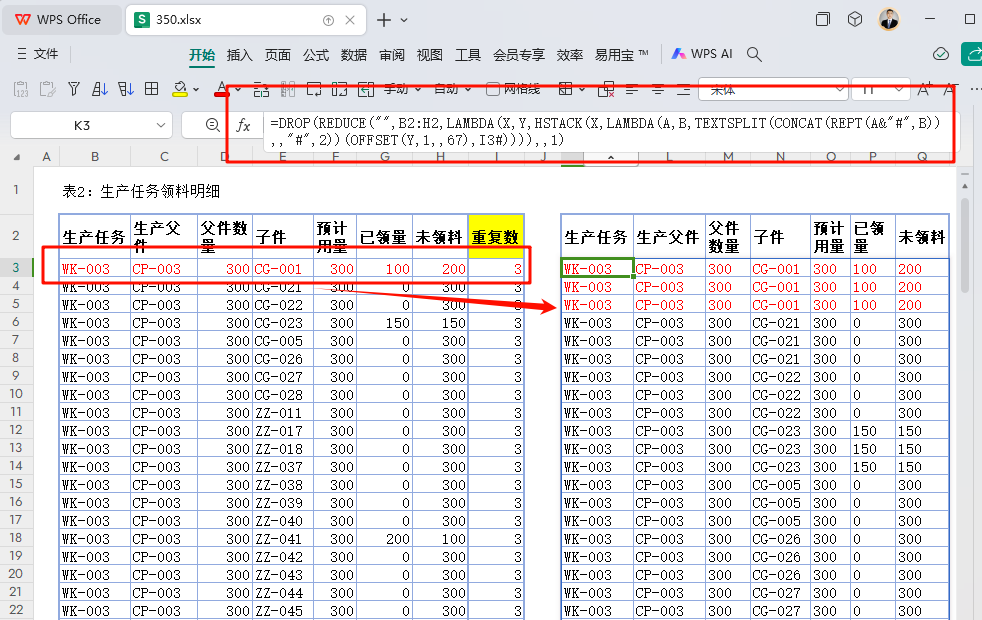This screenshot has height=620, width=982.
Task: Open the 易用宝 tab
Action: click(621, 55)
